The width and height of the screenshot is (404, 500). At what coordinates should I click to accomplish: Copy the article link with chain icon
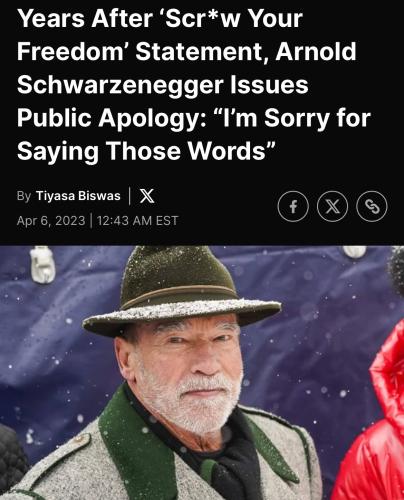point(372,207)
